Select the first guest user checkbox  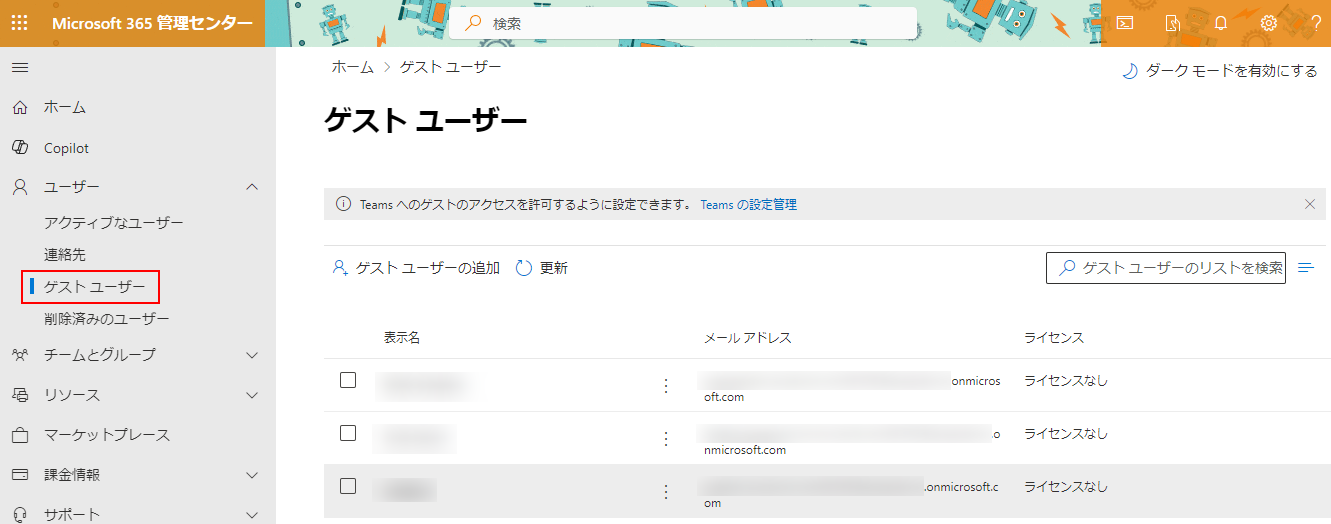pos(348,380)
